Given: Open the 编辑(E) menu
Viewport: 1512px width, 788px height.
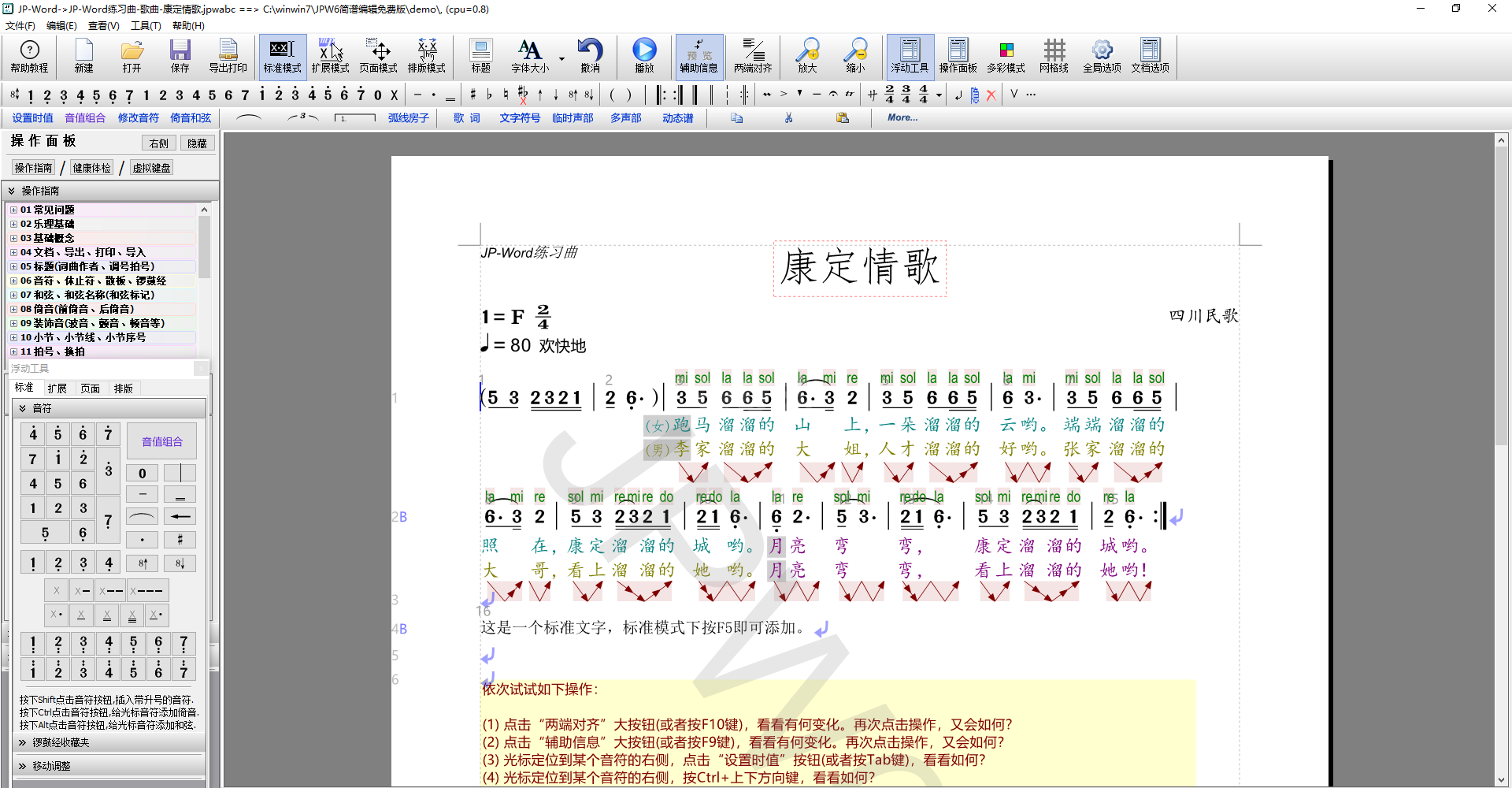Looking at the screenshot, I should [61, 25].
